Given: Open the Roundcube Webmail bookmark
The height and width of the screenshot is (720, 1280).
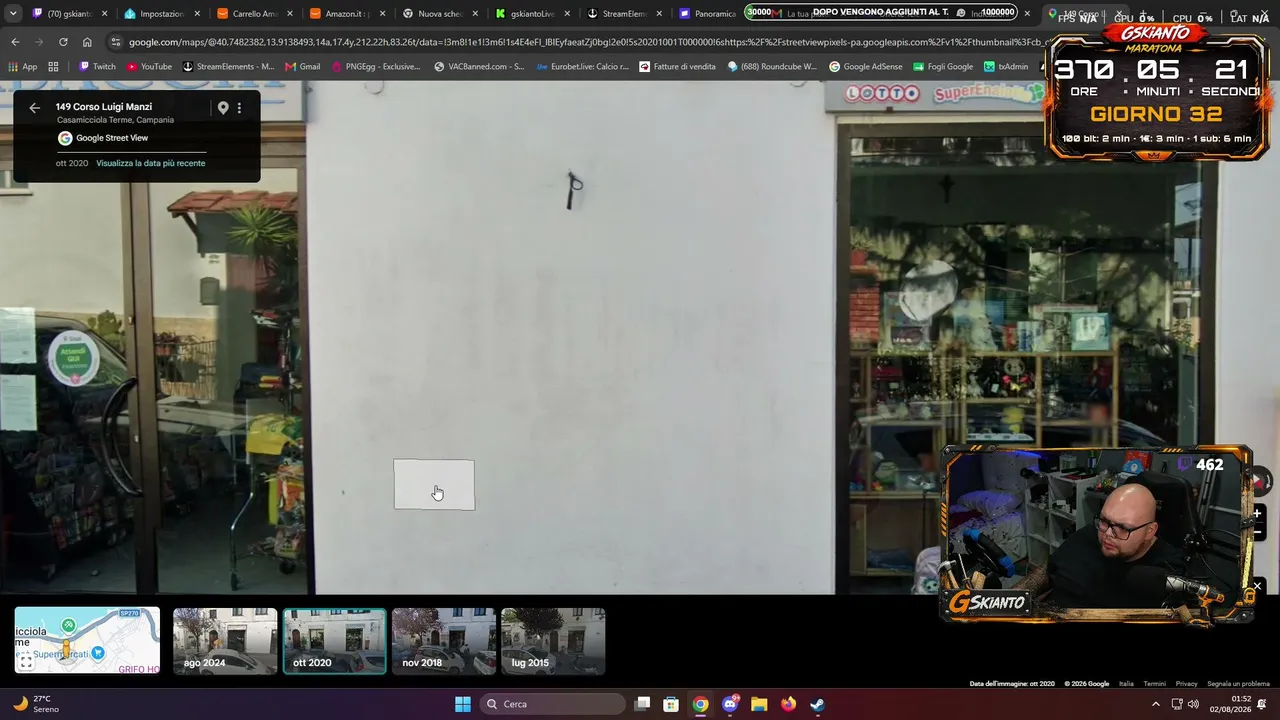Looking at the screenshot, I should (x=772, y=67).
